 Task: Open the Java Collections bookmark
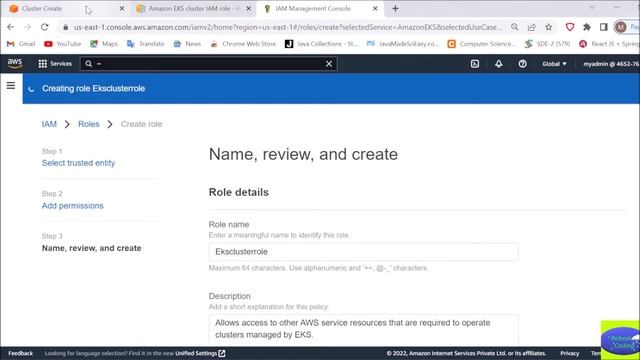(x=322, y=44)
